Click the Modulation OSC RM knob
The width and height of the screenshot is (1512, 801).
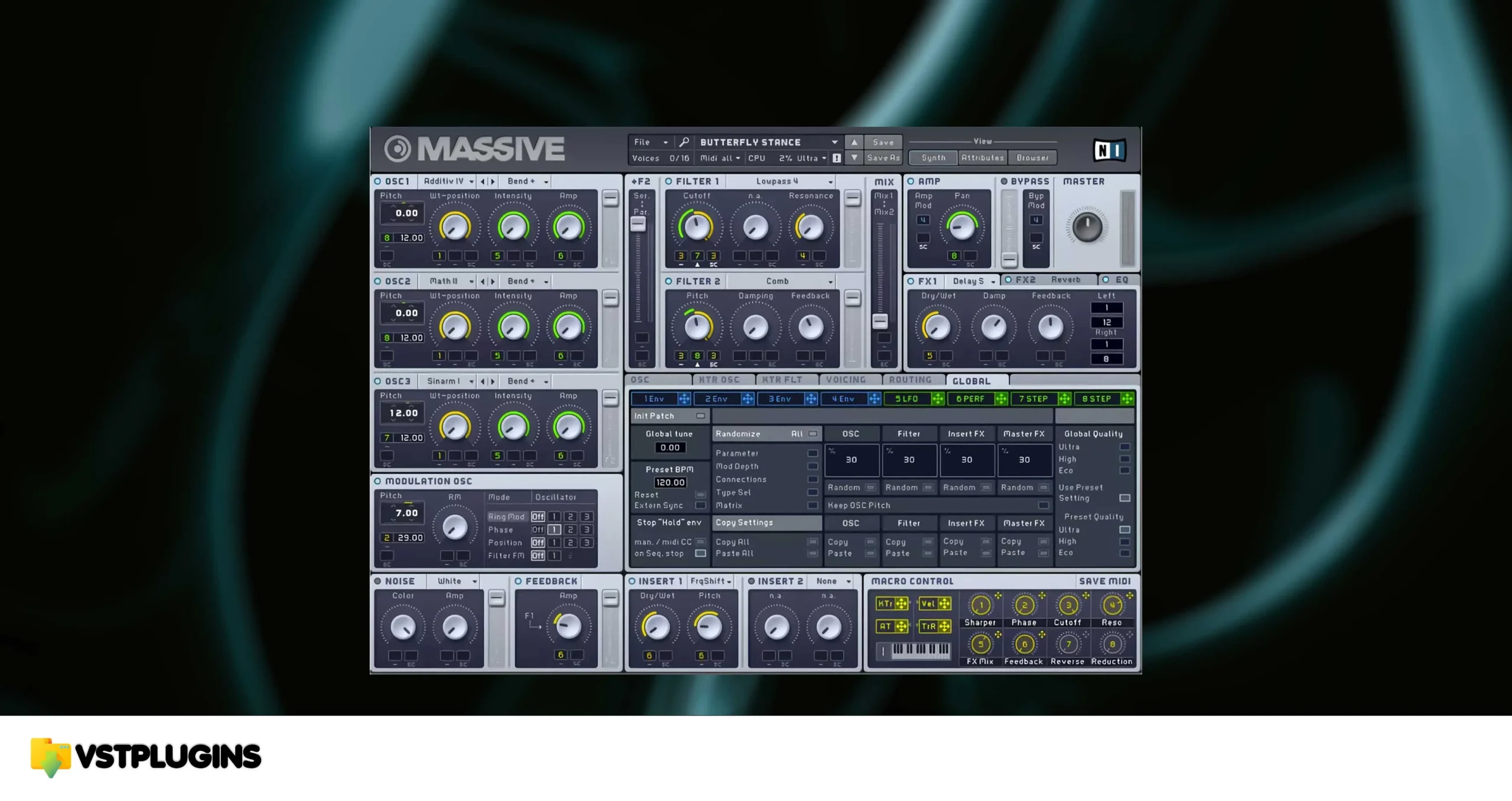pos(455,527)
